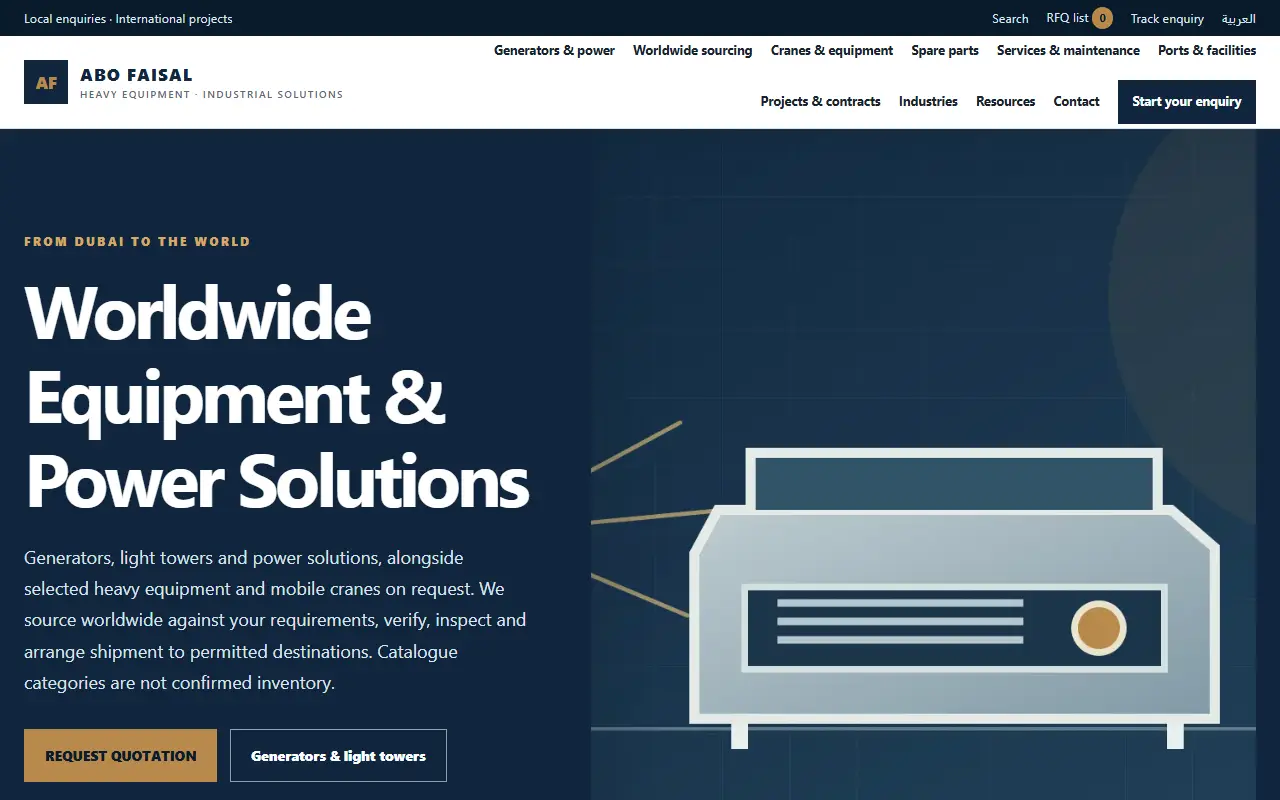Go to the Contact page
Screen dimensions: 1280x800
1076,101
